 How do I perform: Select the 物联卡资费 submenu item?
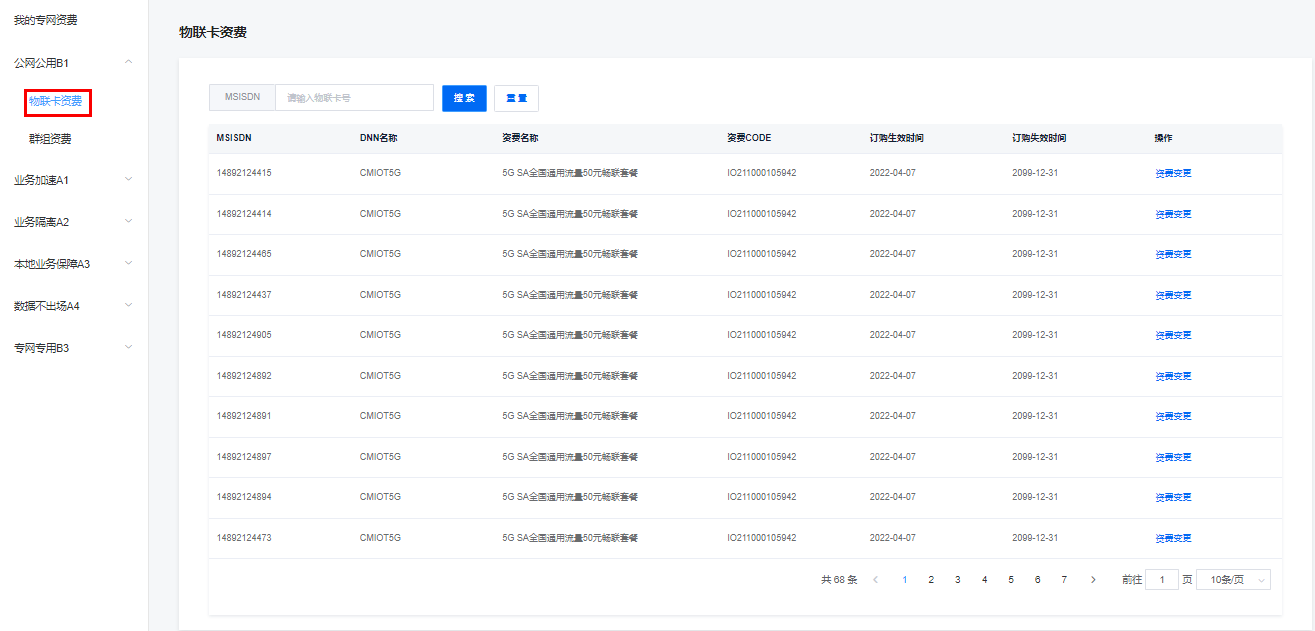click(56, 101)
